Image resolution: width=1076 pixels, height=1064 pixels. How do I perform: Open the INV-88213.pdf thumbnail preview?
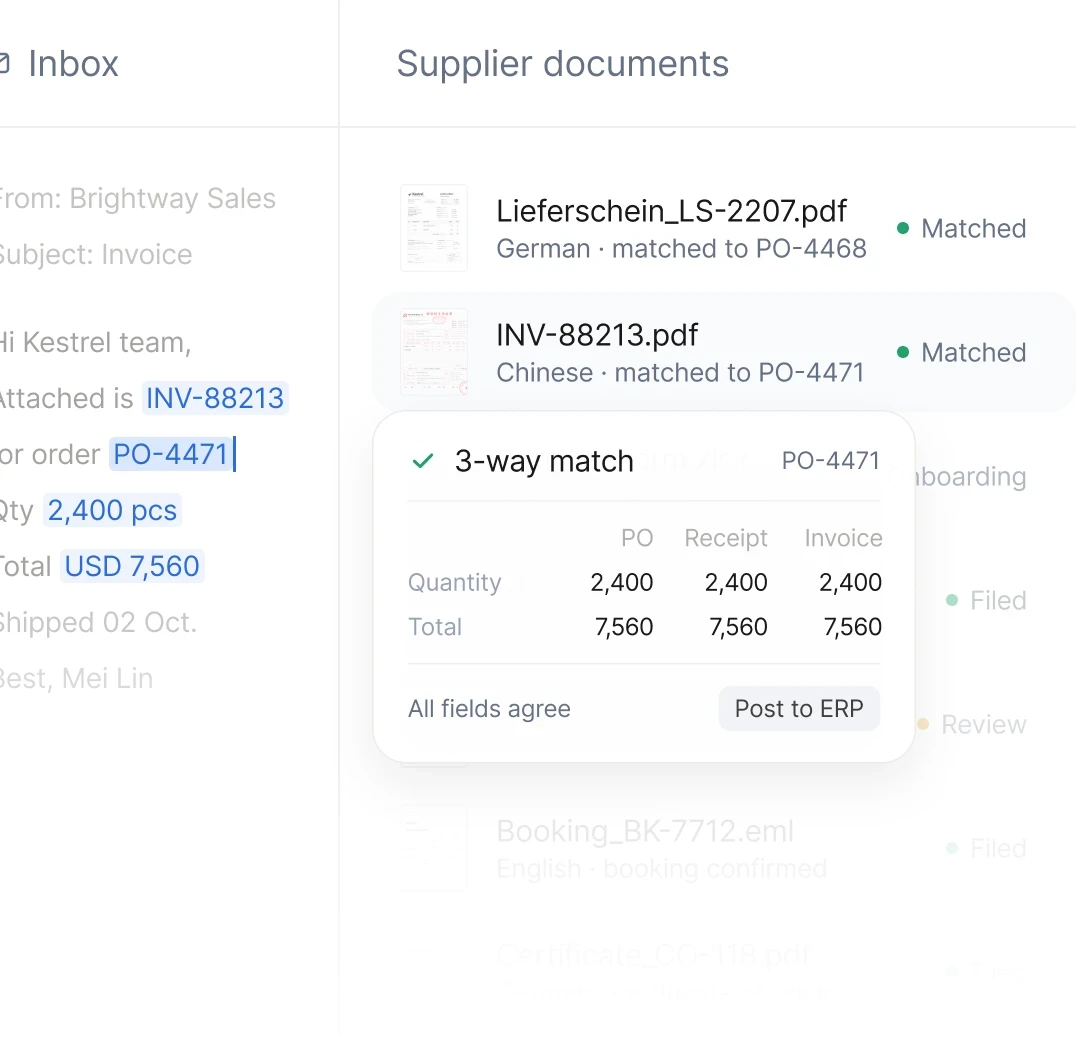[x=434, y=352]
